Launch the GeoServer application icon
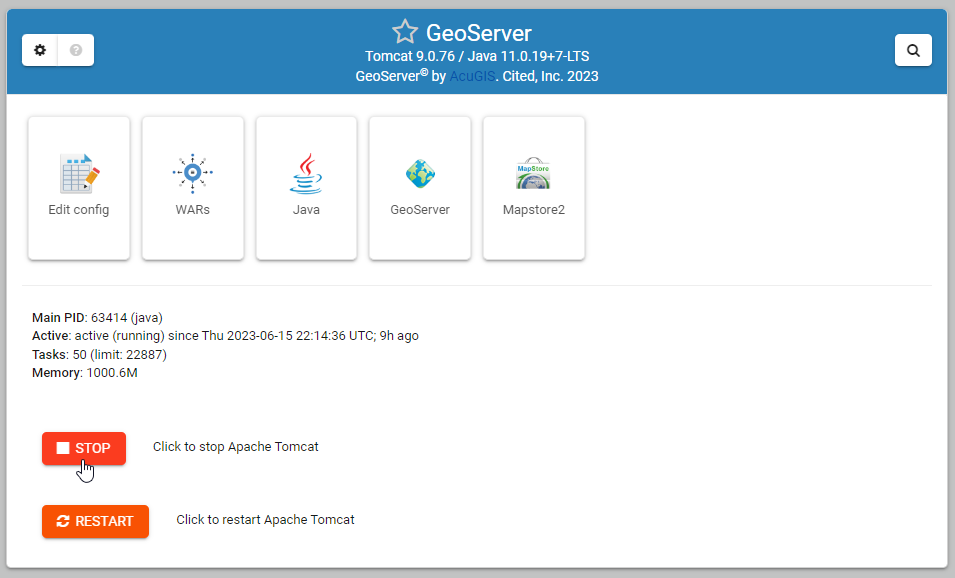Image resolution: width=955 pixels, height=578 pixels. click(419, 187)
